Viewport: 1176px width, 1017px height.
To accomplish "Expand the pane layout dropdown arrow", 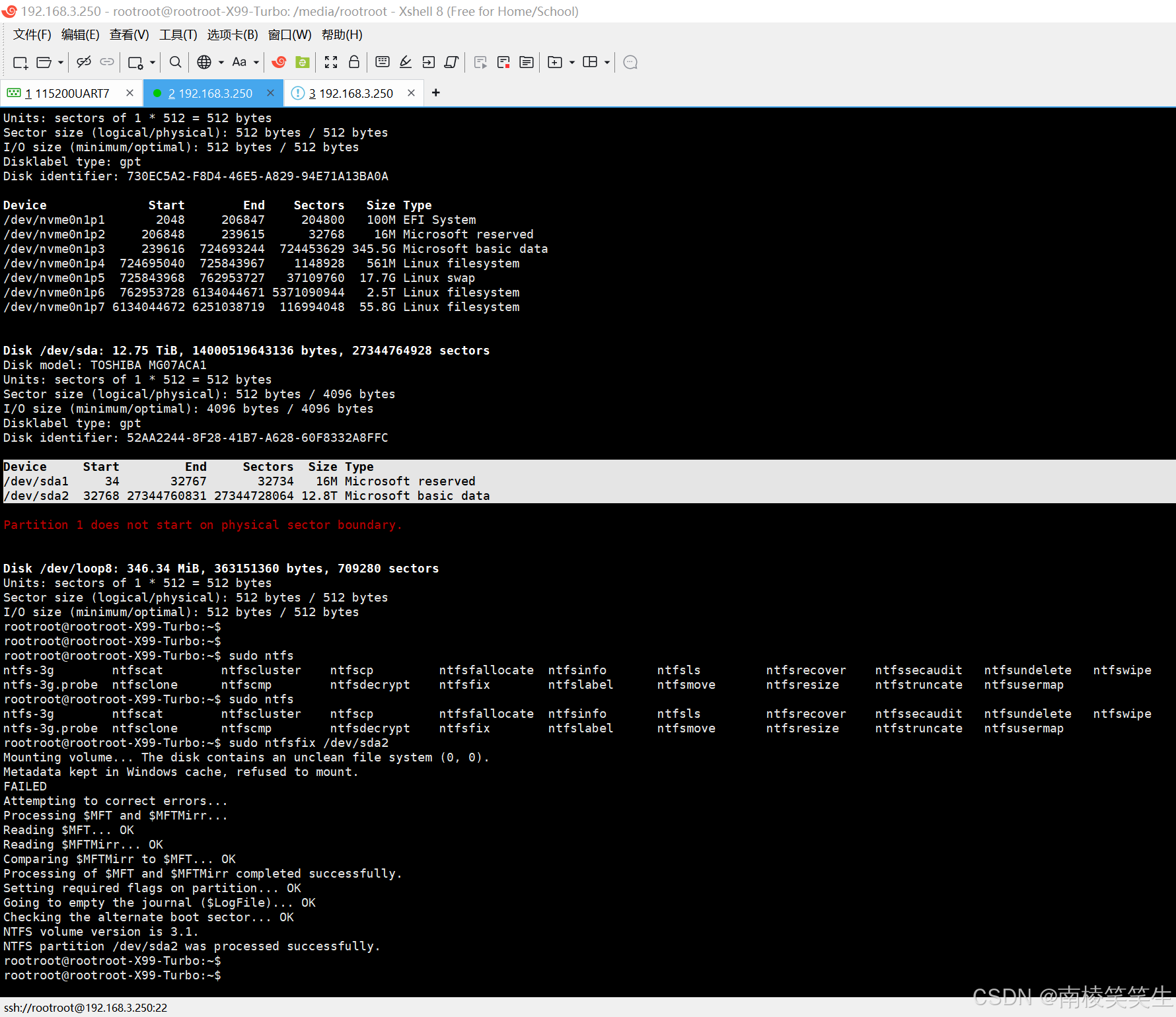I will [x=607, y=62].
